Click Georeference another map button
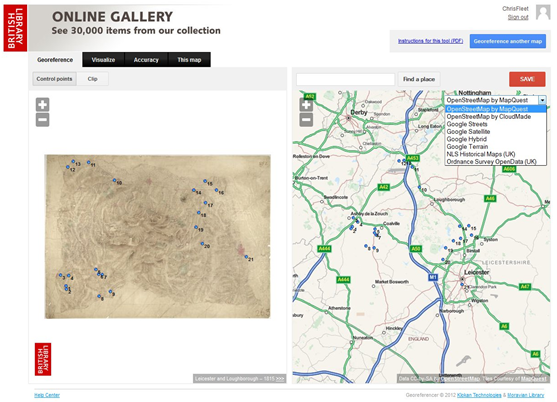 (x=508, y=41)
